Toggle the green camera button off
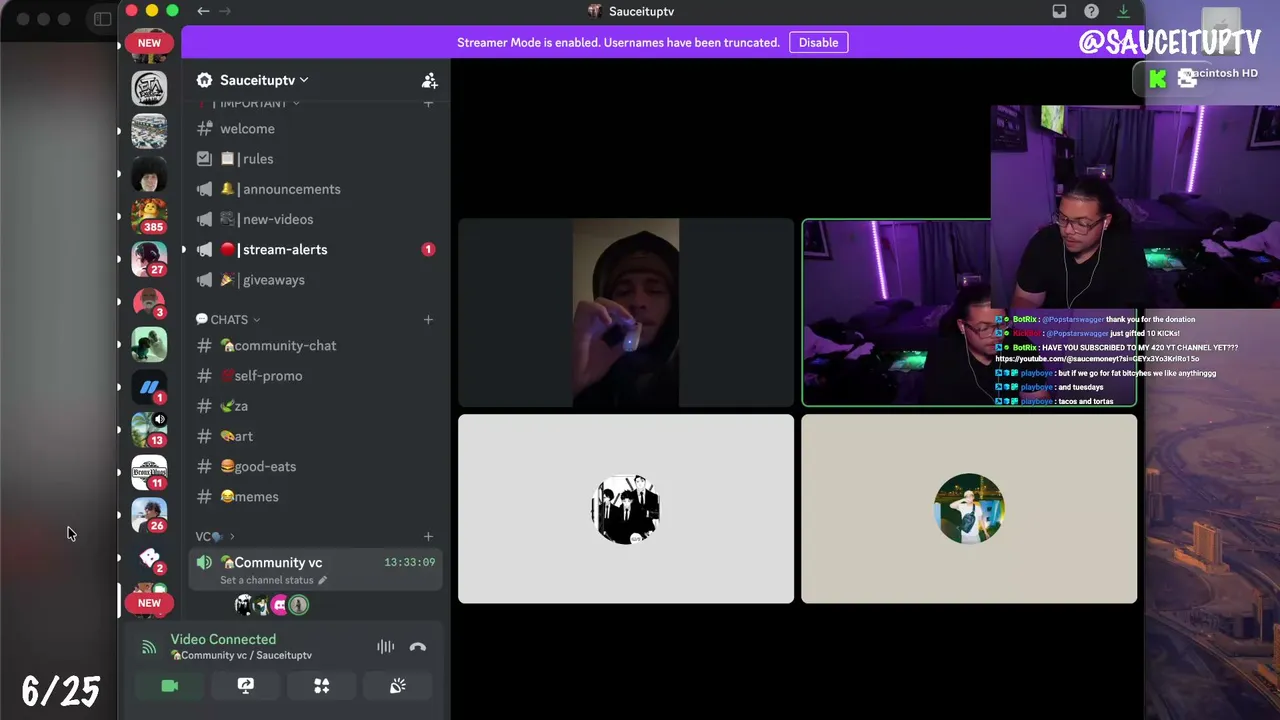Image resolution: width=1280 pixels, height=720 pixels. (170, 685)
